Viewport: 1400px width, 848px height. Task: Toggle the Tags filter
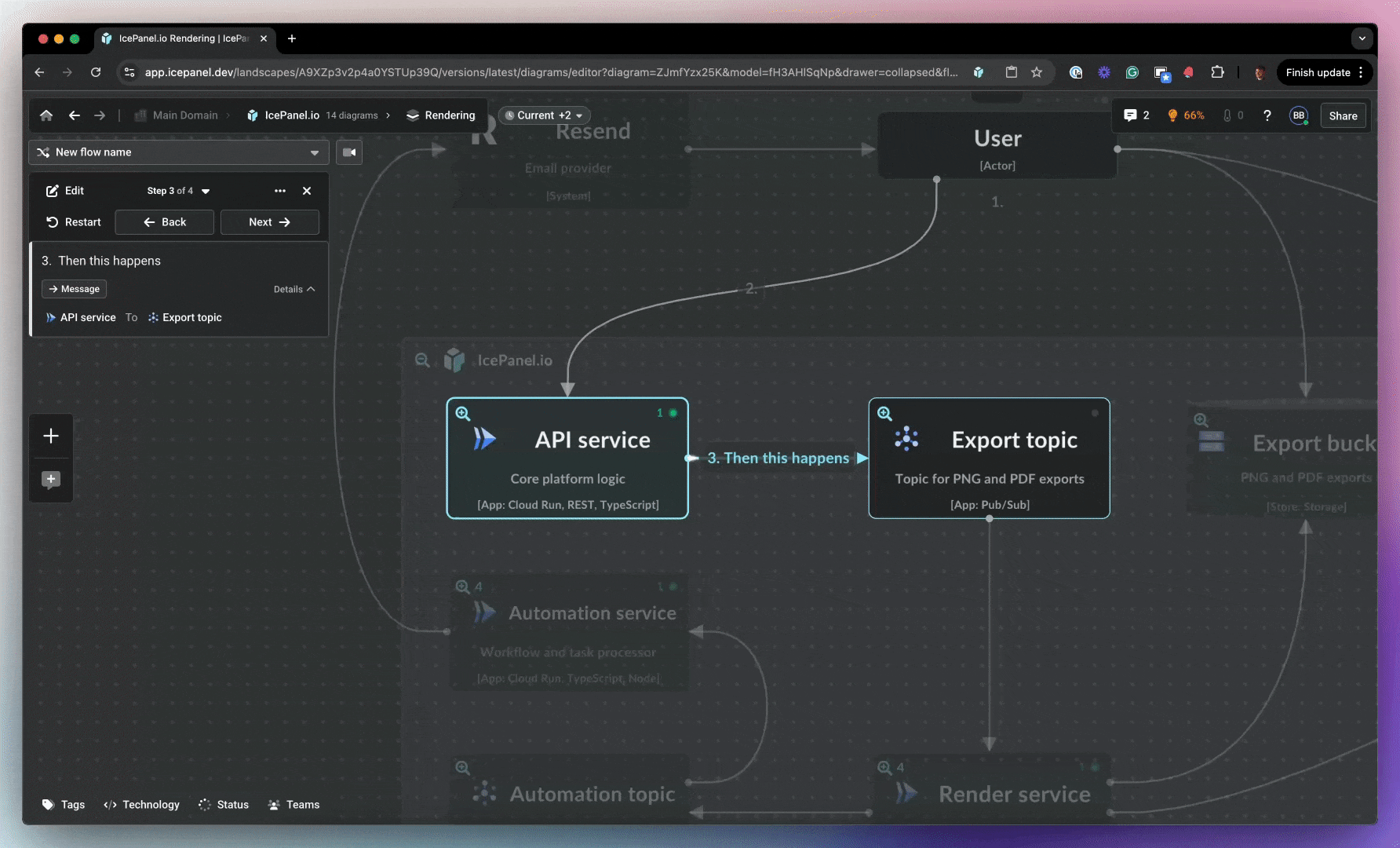(x=64, y=805)
